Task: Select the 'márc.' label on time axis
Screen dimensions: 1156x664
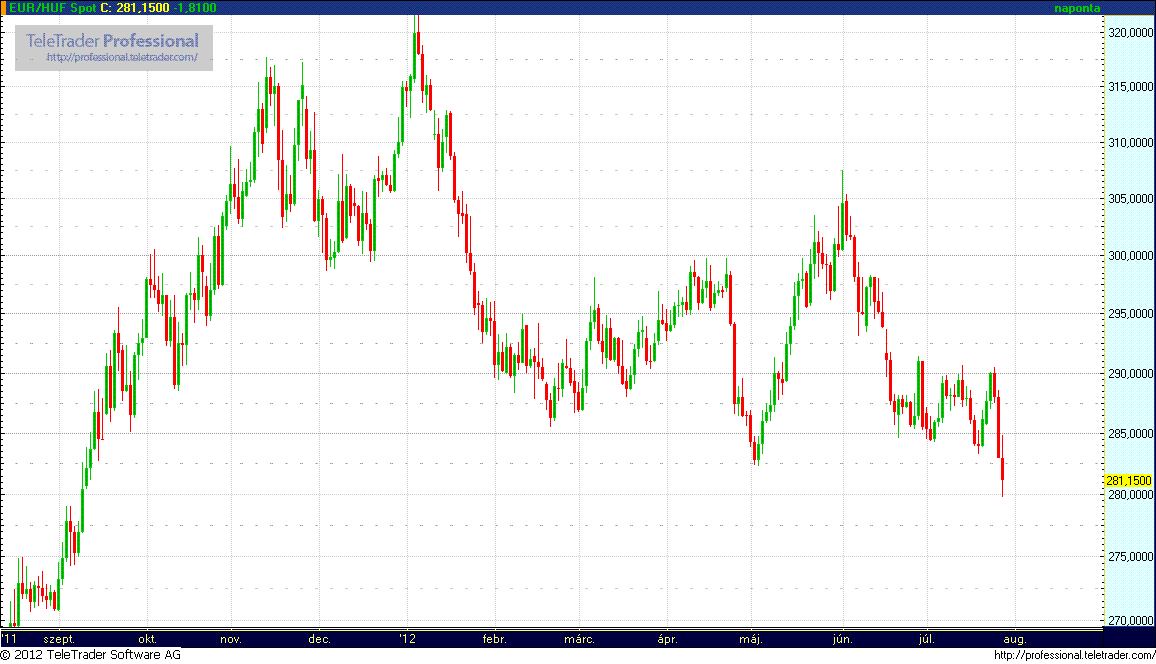Action: pos(579,638)
